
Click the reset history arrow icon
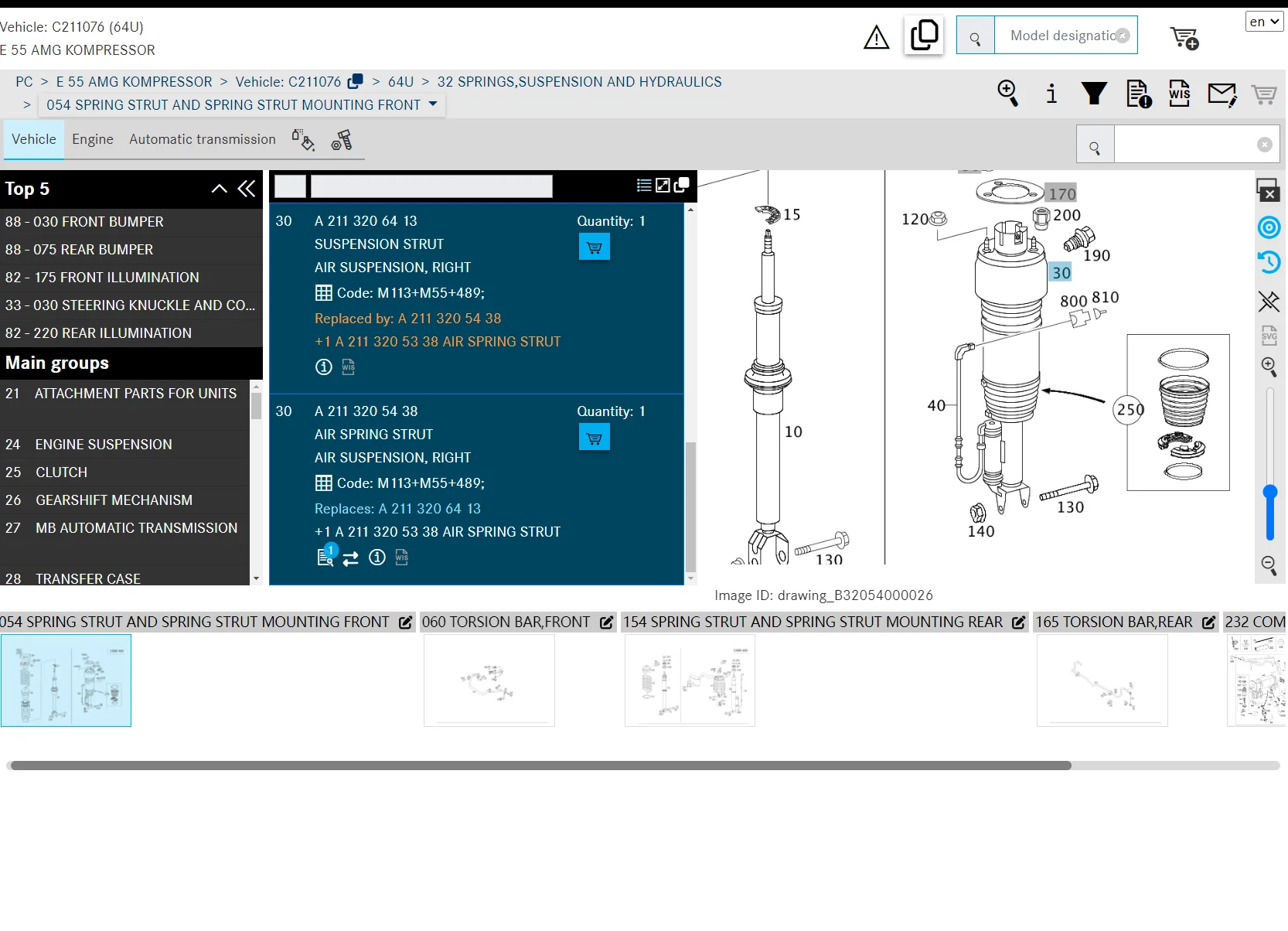1269,263
